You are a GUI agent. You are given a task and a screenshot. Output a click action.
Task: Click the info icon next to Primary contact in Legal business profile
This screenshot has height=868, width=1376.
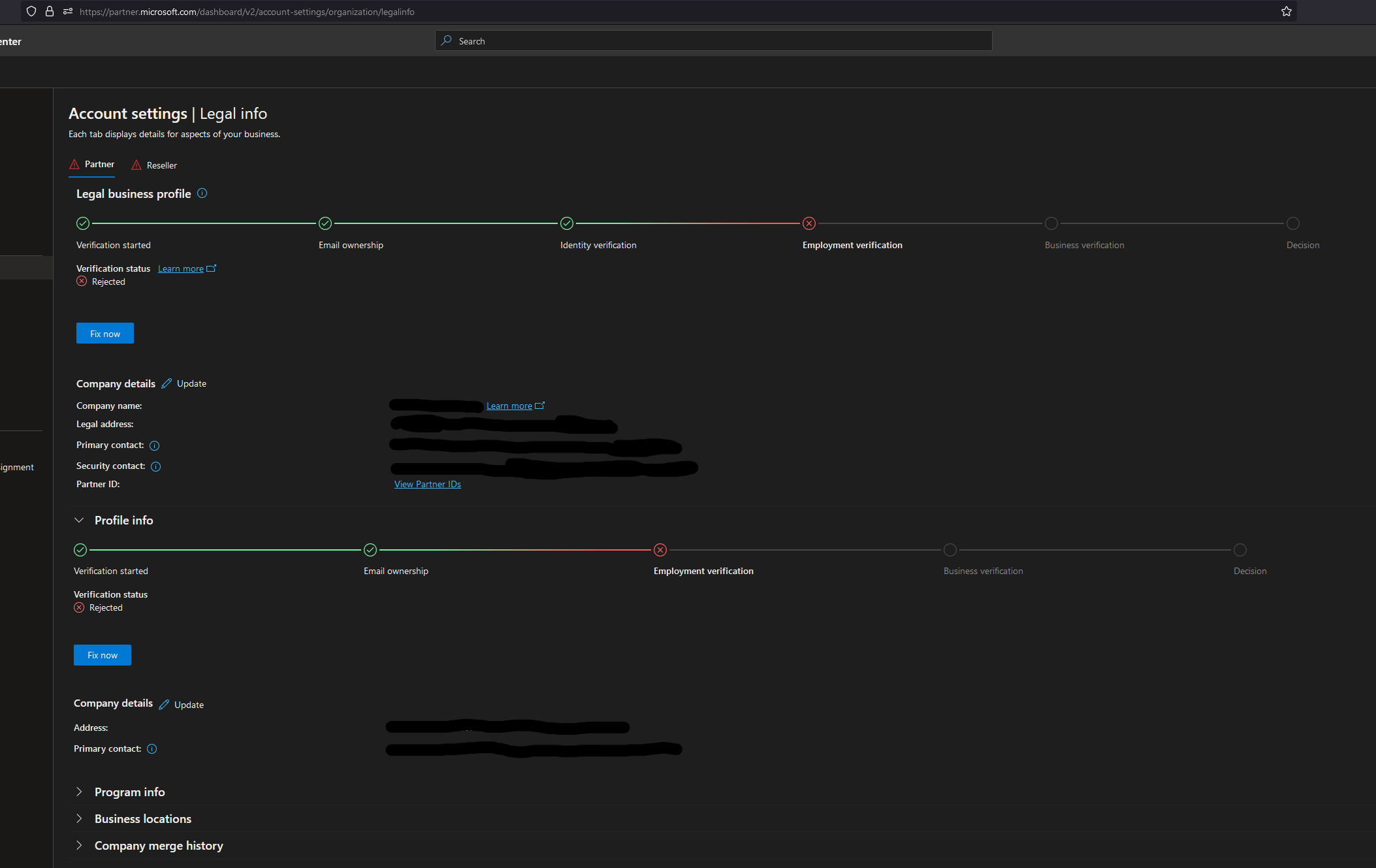tap(155, 445)
